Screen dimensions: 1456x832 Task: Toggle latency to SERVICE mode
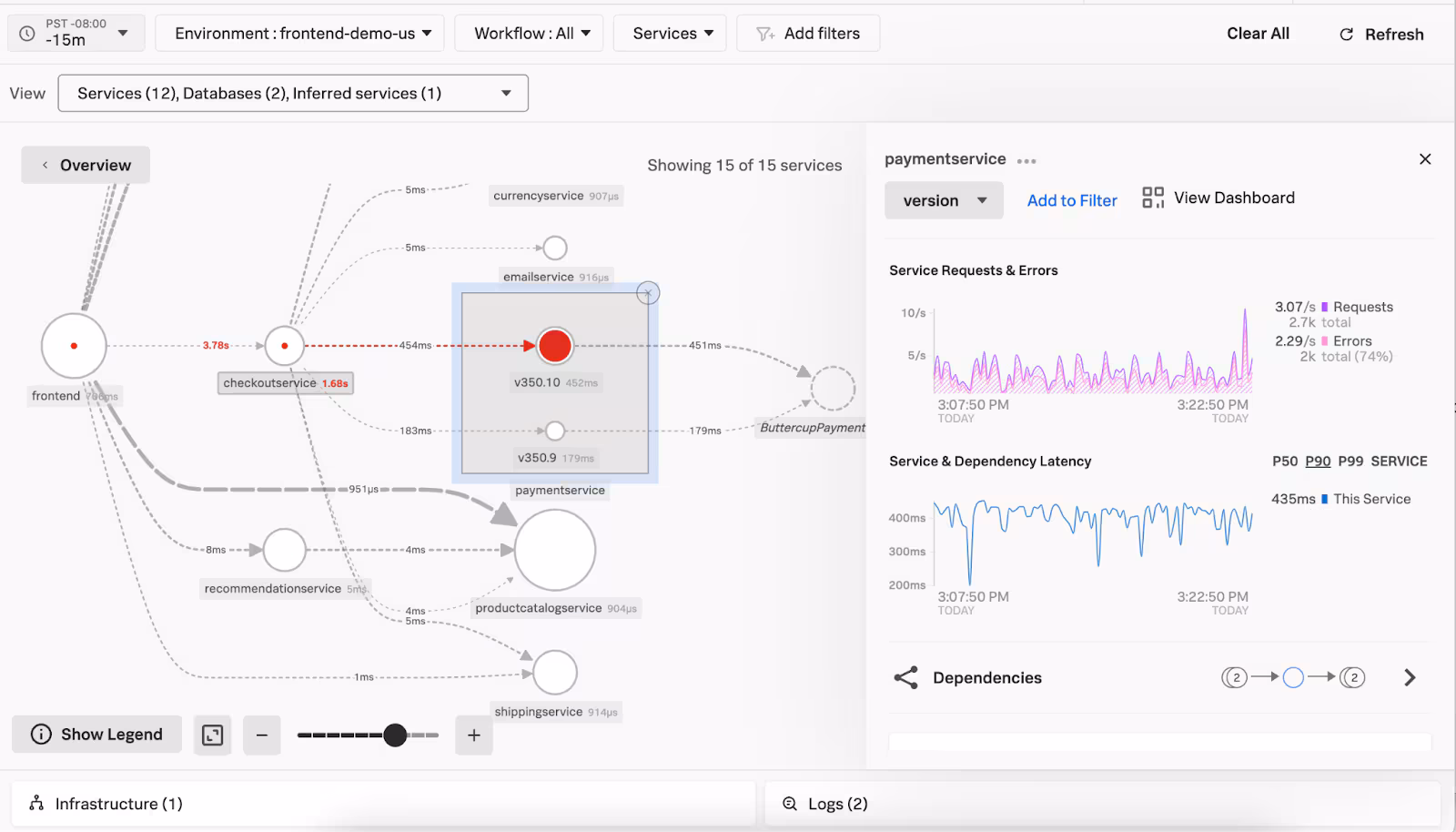1399,462
